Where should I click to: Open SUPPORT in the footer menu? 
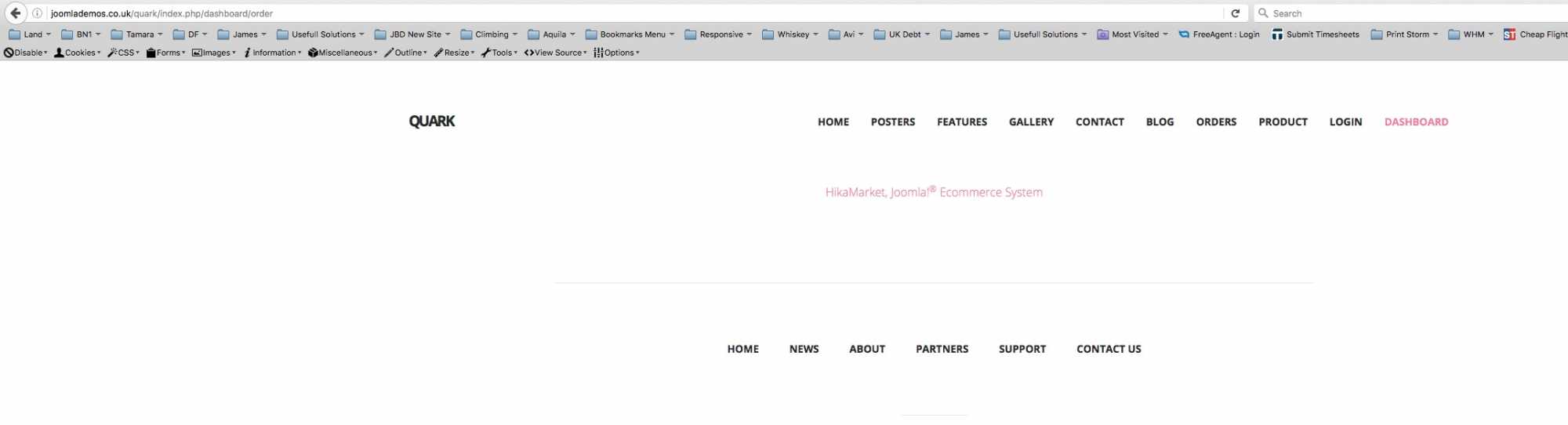coord(1022,349)
